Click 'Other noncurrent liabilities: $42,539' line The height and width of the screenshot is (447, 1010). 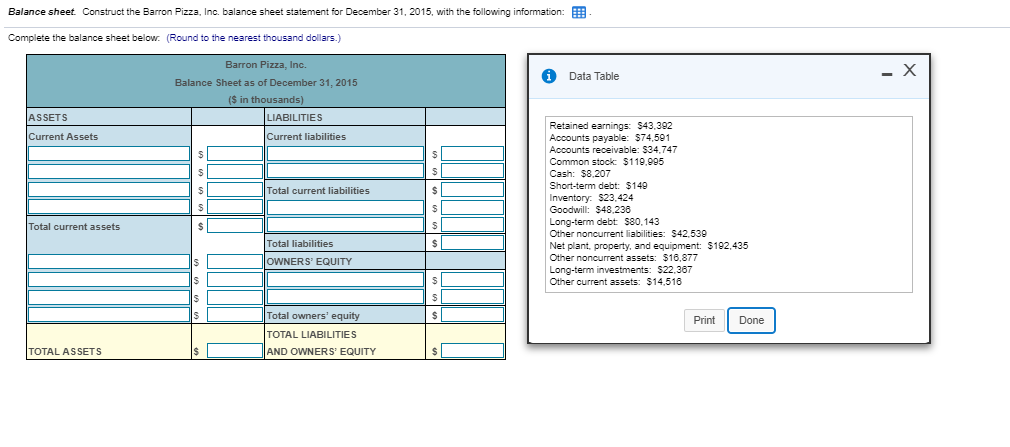pyautogui.click(x=628, y=233)
